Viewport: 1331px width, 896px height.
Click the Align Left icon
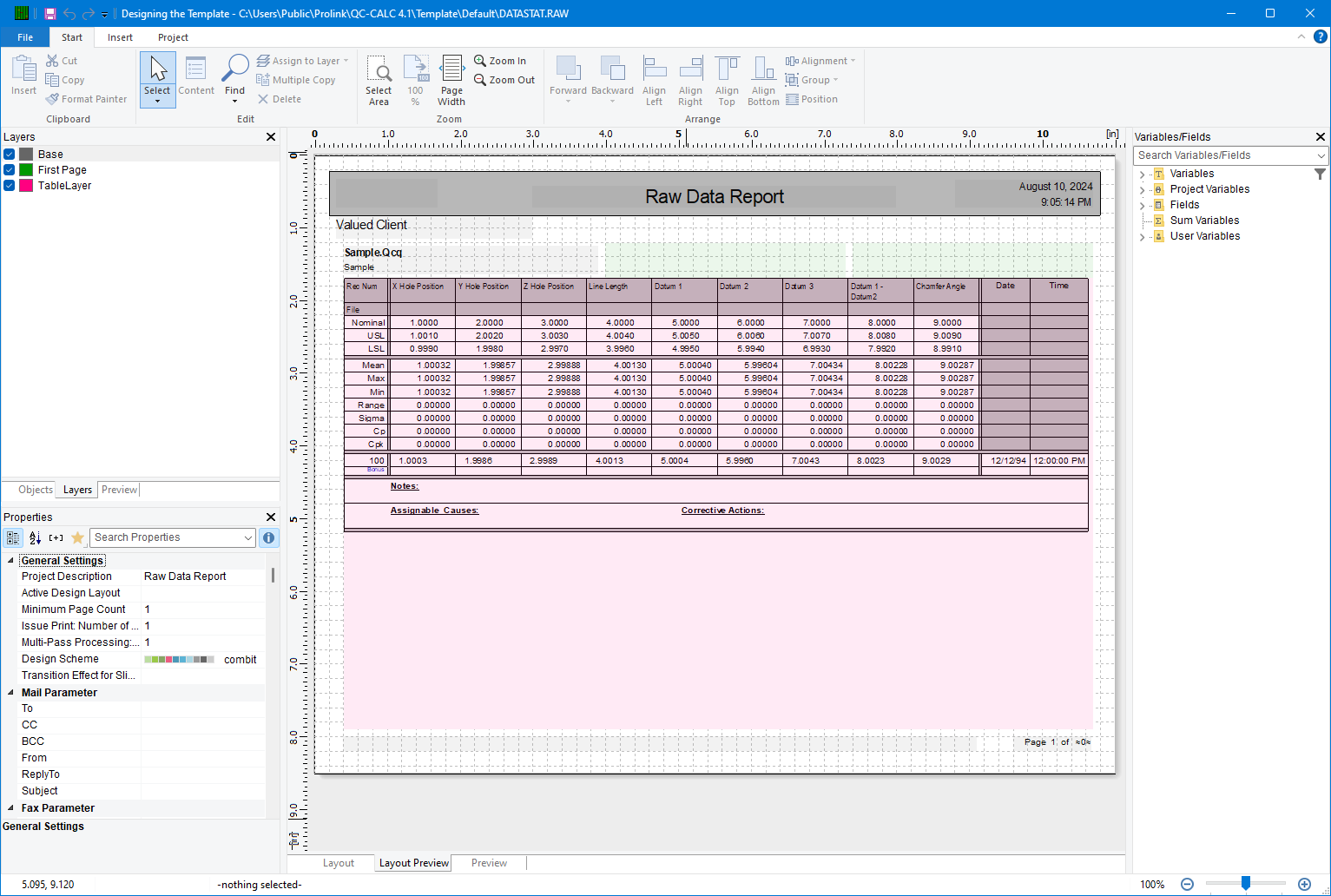coord(654,78)
